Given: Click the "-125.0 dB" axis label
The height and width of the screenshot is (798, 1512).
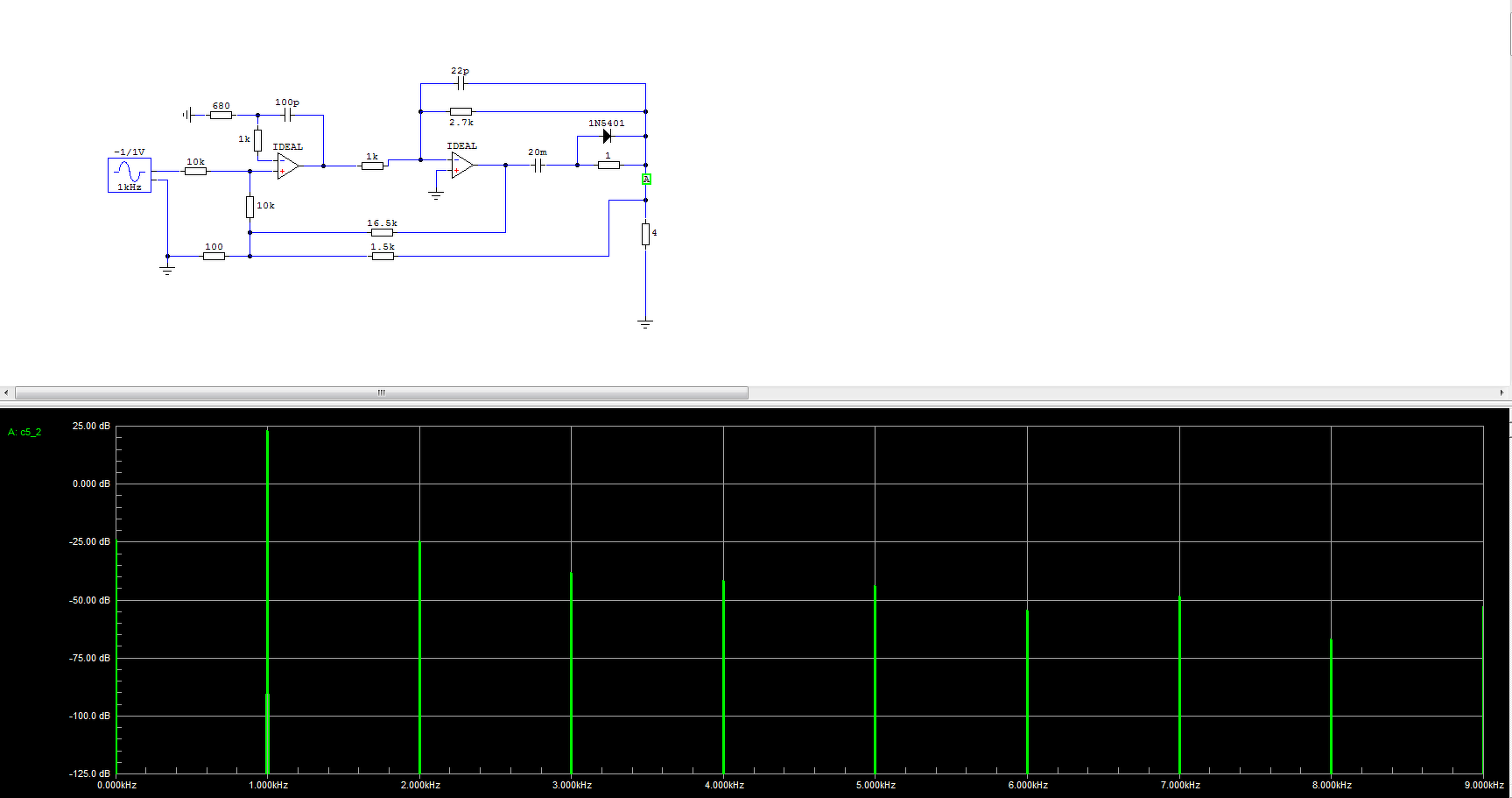Looking at the screenshot, I should (90, 773).
